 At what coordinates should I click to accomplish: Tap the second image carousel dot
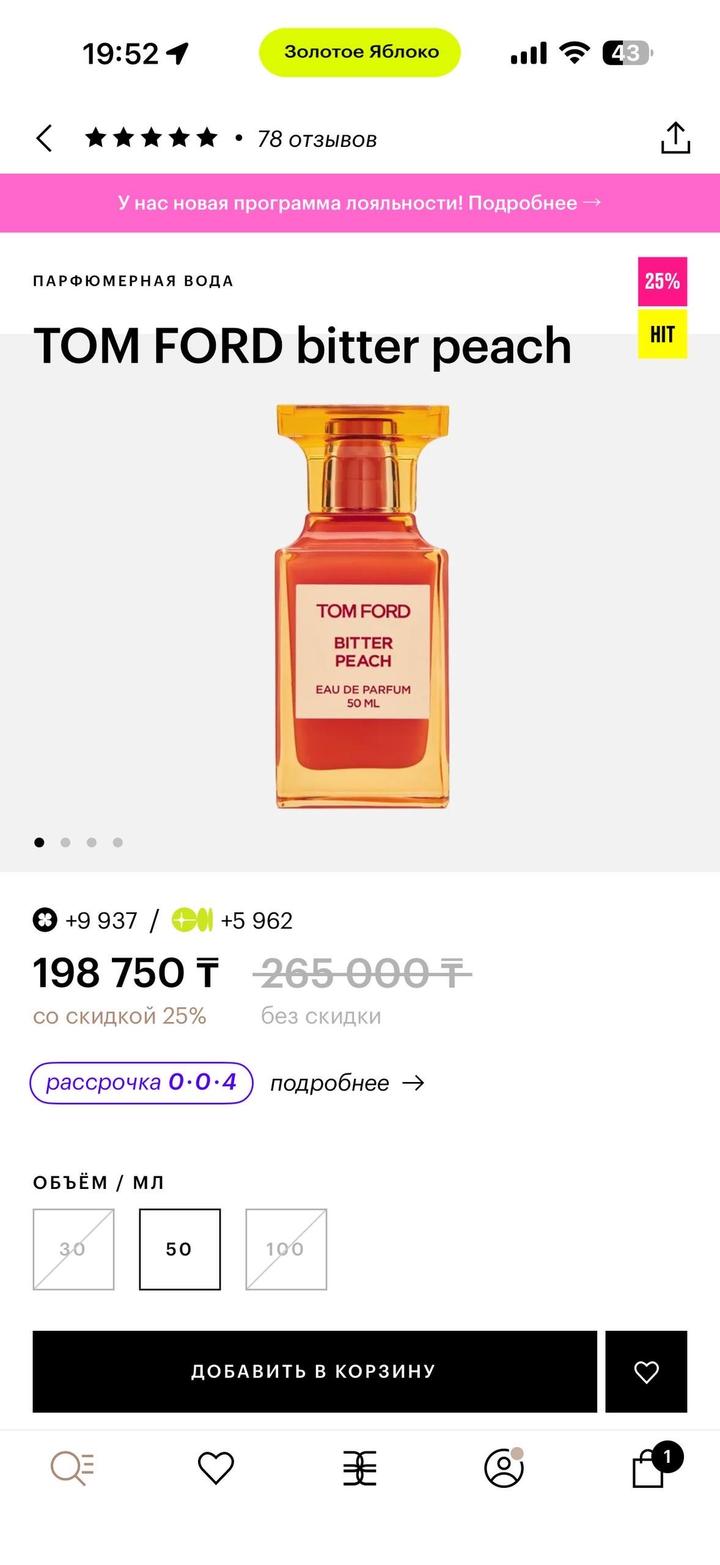coord(65,842)
